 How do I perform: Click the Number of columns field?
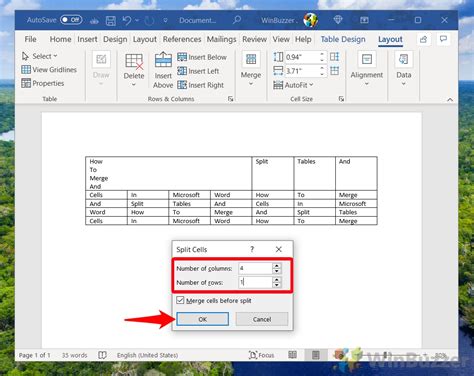click(255, 268)
